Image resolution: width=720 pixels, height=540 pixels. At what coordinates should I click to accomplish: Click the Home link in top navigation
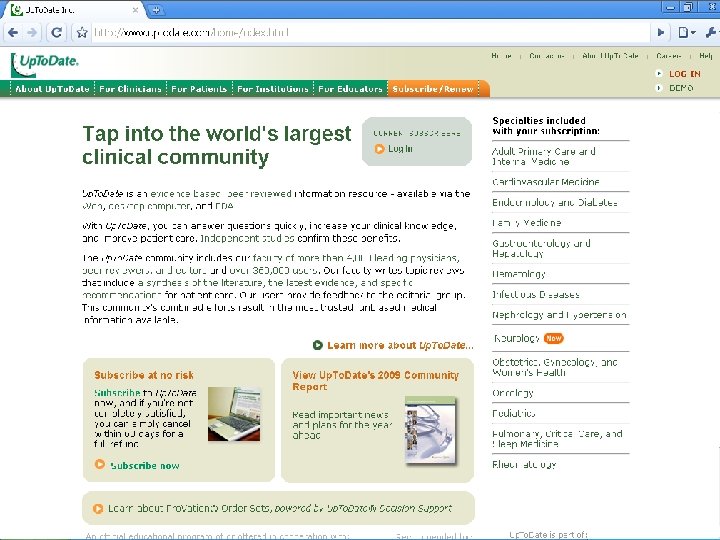(501, 56)
